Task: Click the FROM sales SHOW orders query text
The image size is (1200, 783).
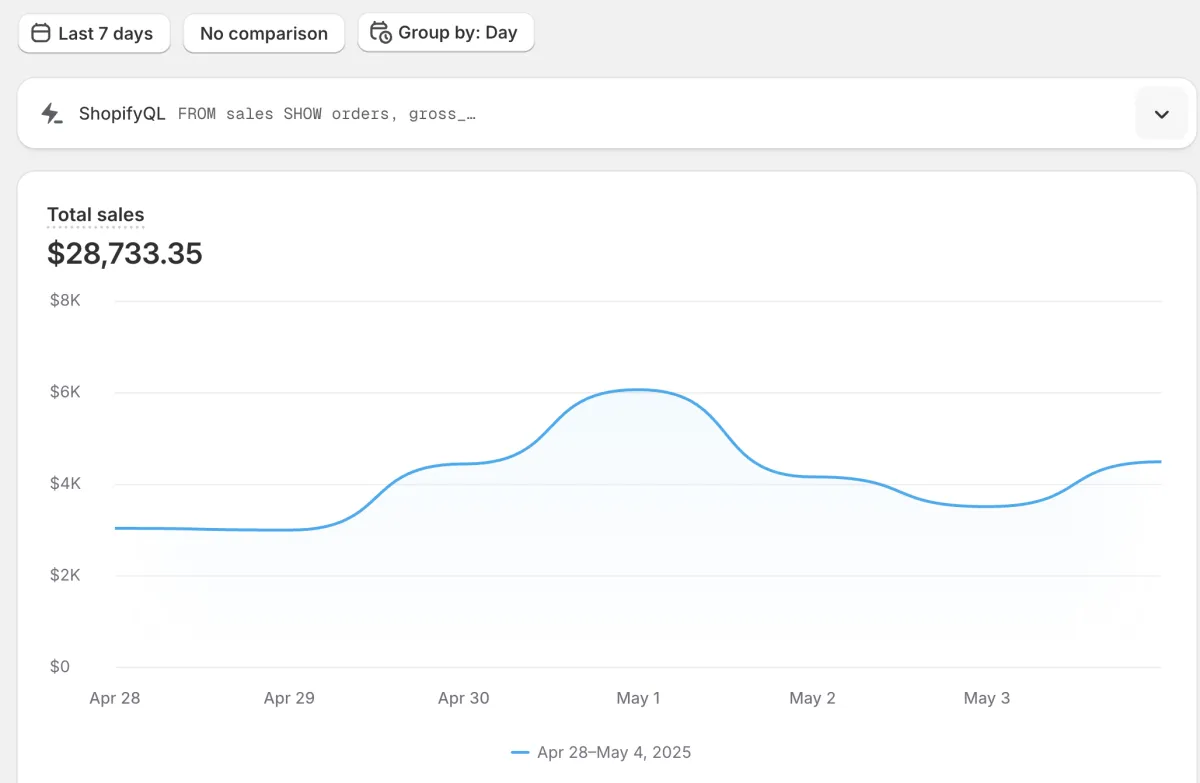Action: click(326, 114)
